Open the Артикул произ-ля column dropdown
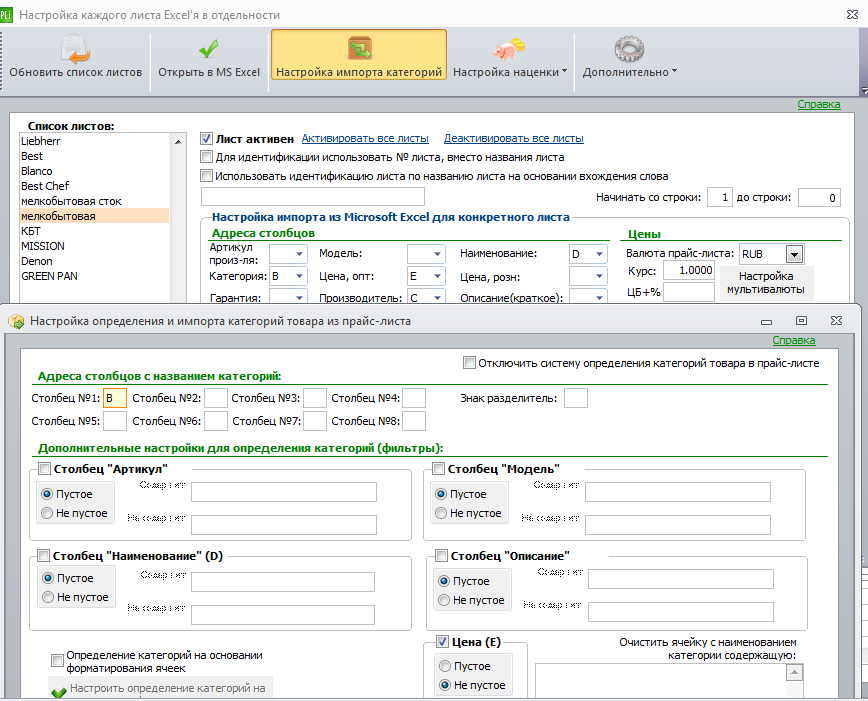Image resolution: width=868 pixels, height=701 pixels. 299,254
